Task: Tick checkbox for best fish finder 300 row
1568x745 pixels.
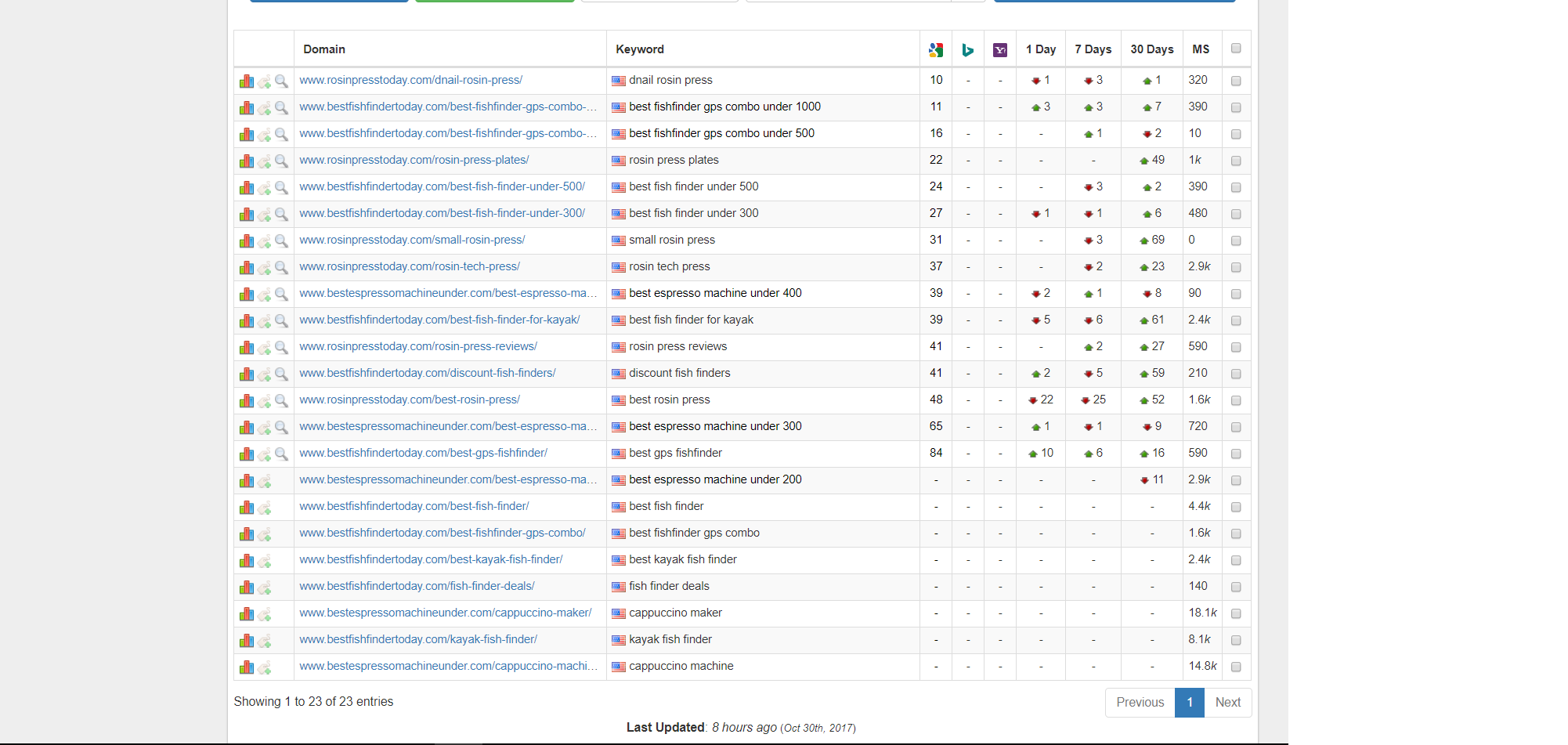Action: (1236, 214)
